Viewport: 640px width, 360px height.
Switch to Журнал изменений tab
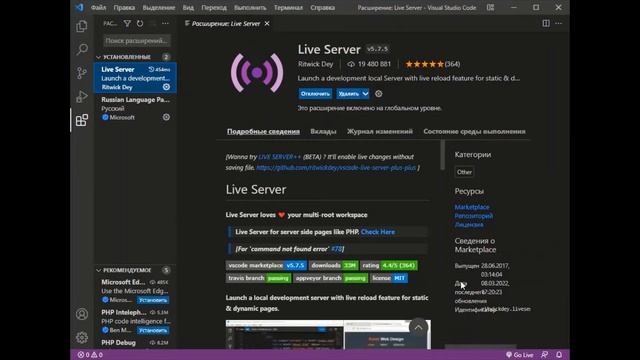380,131
